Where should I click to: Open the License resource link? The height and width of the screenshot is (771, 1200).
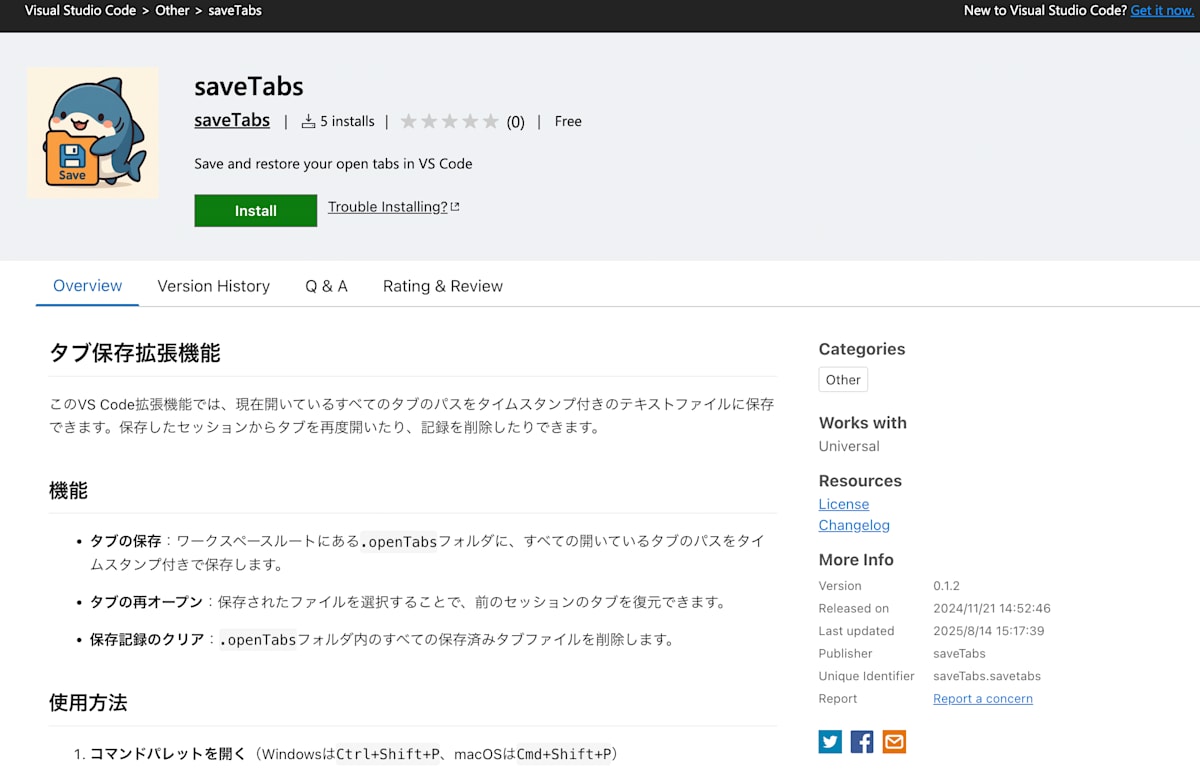click(x=844, y=504)
